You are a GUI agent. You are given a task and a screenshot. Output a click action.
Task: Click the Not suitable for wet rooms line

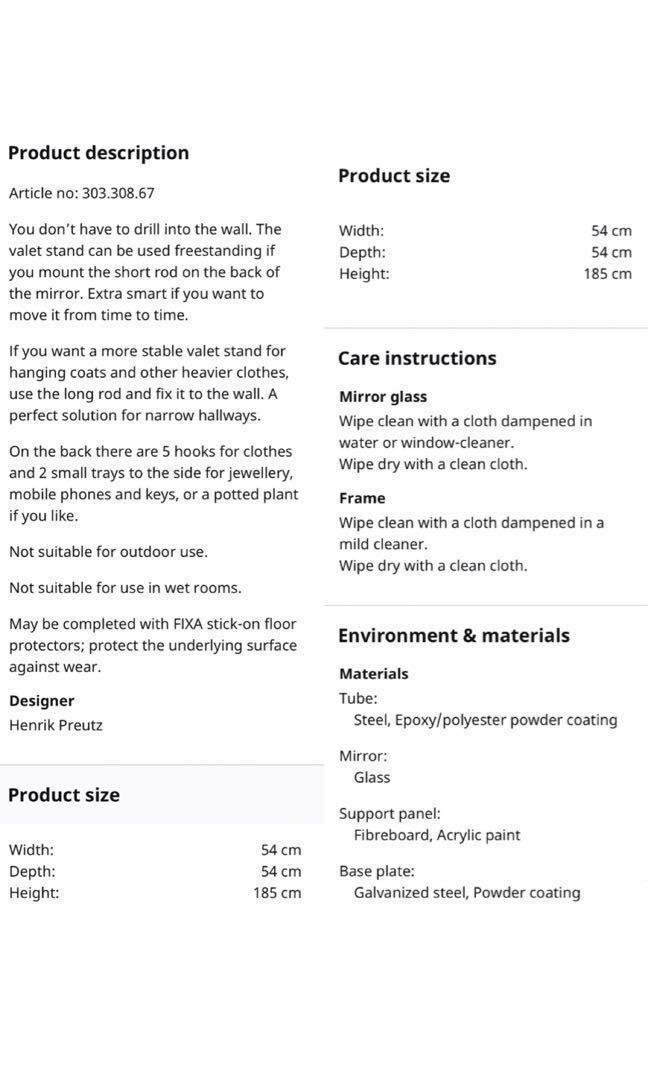click(x=125, y=588)
